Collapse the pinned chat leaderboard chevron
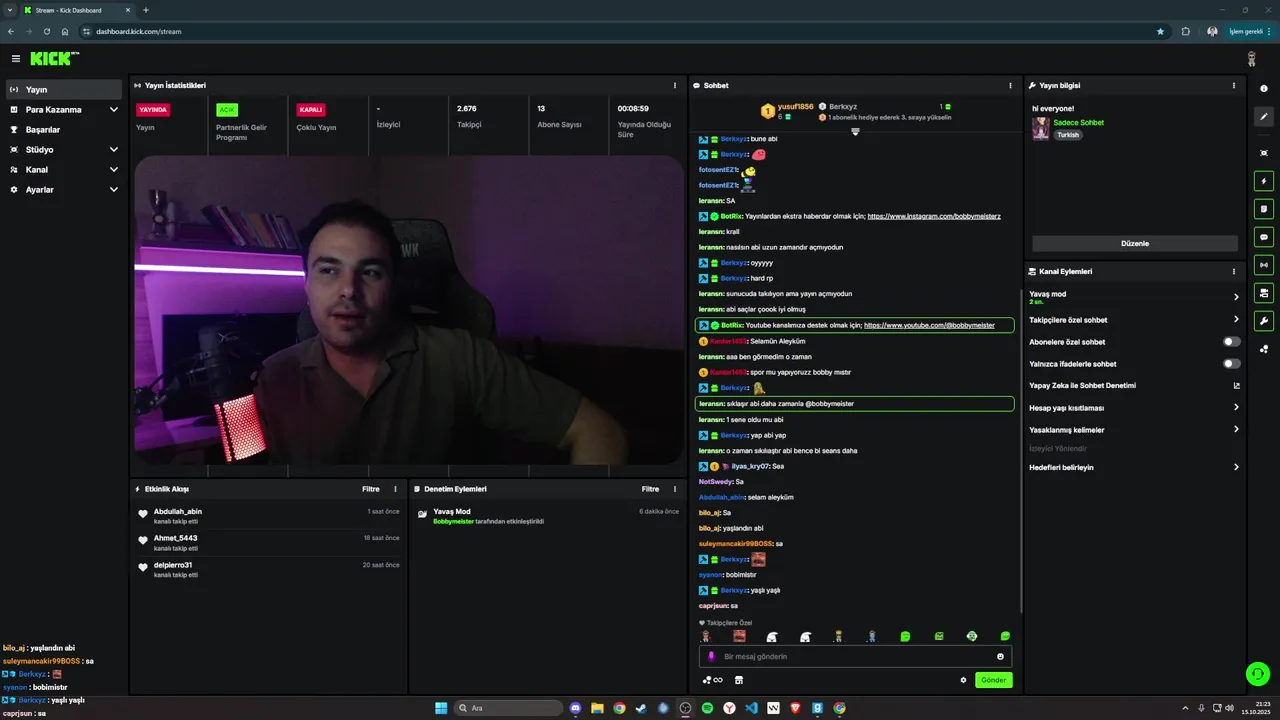1280x720 pixels. coord(855,132)
